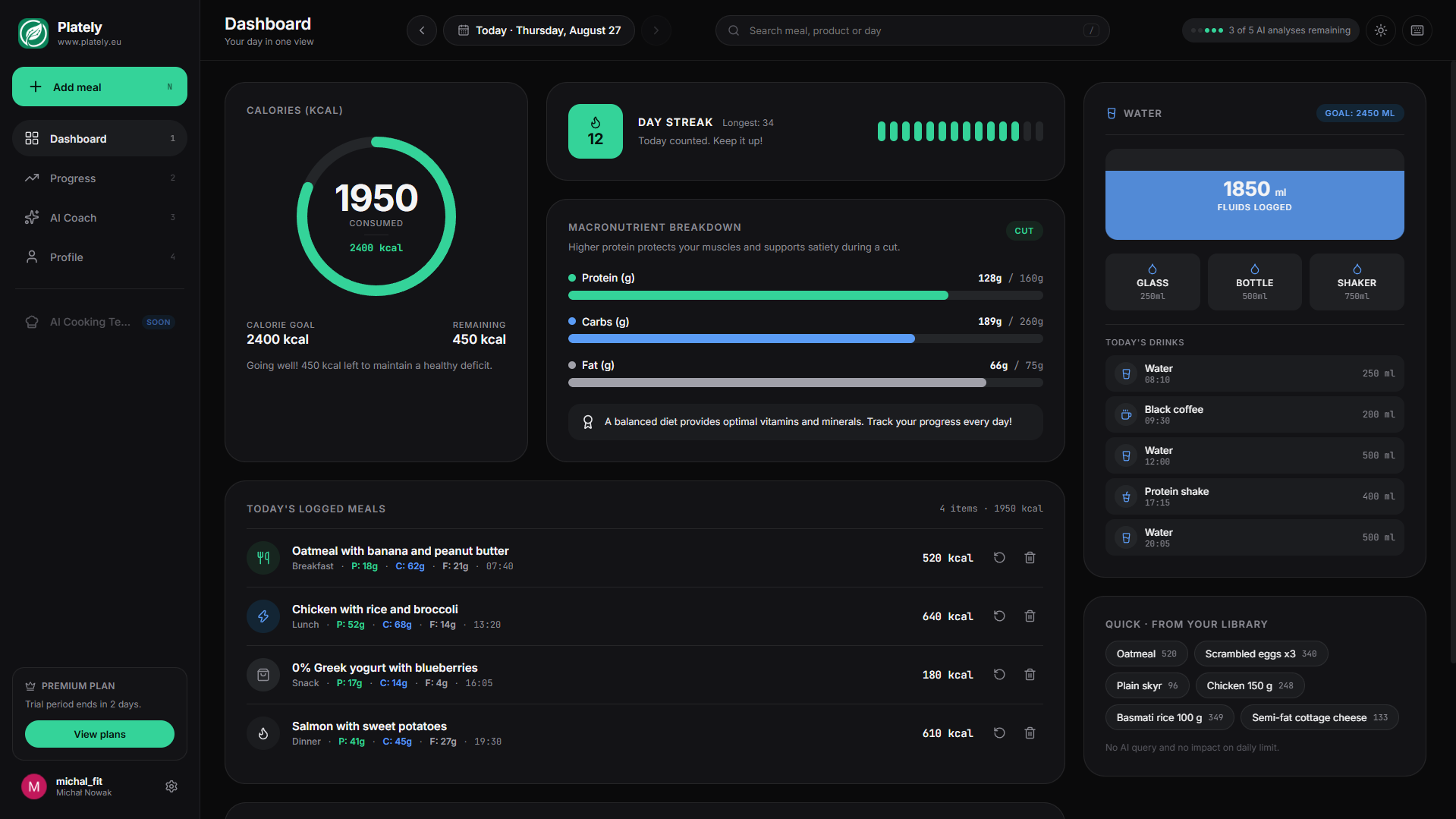1456x819 pixels.
Task: Go to previous day arrow
Action: click(x=422, y=30)
